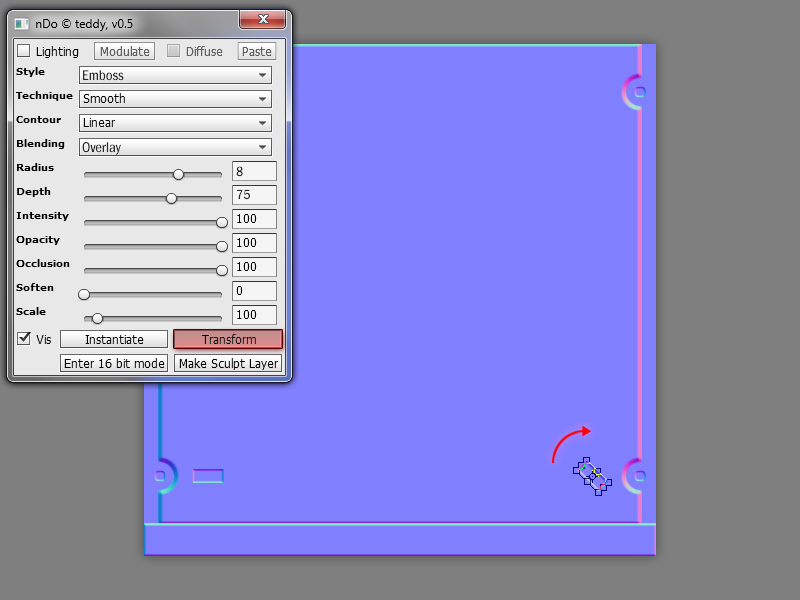Click the Intensity slider handle
Viewport: 800px width, 600px height.
coord(221,222)
